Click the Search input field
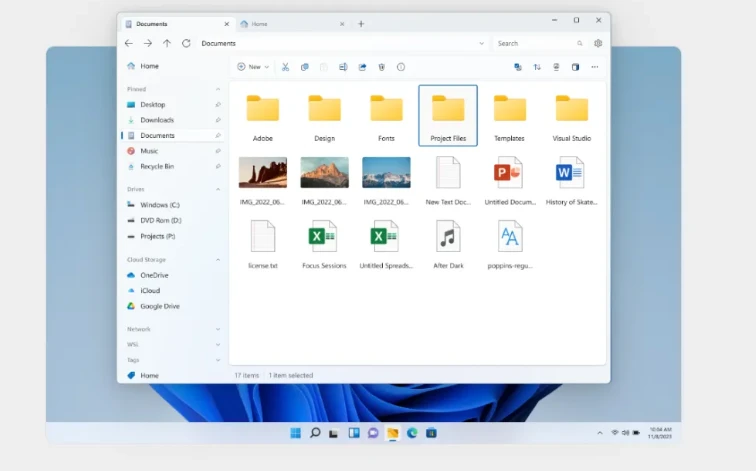 click(540, 43)
